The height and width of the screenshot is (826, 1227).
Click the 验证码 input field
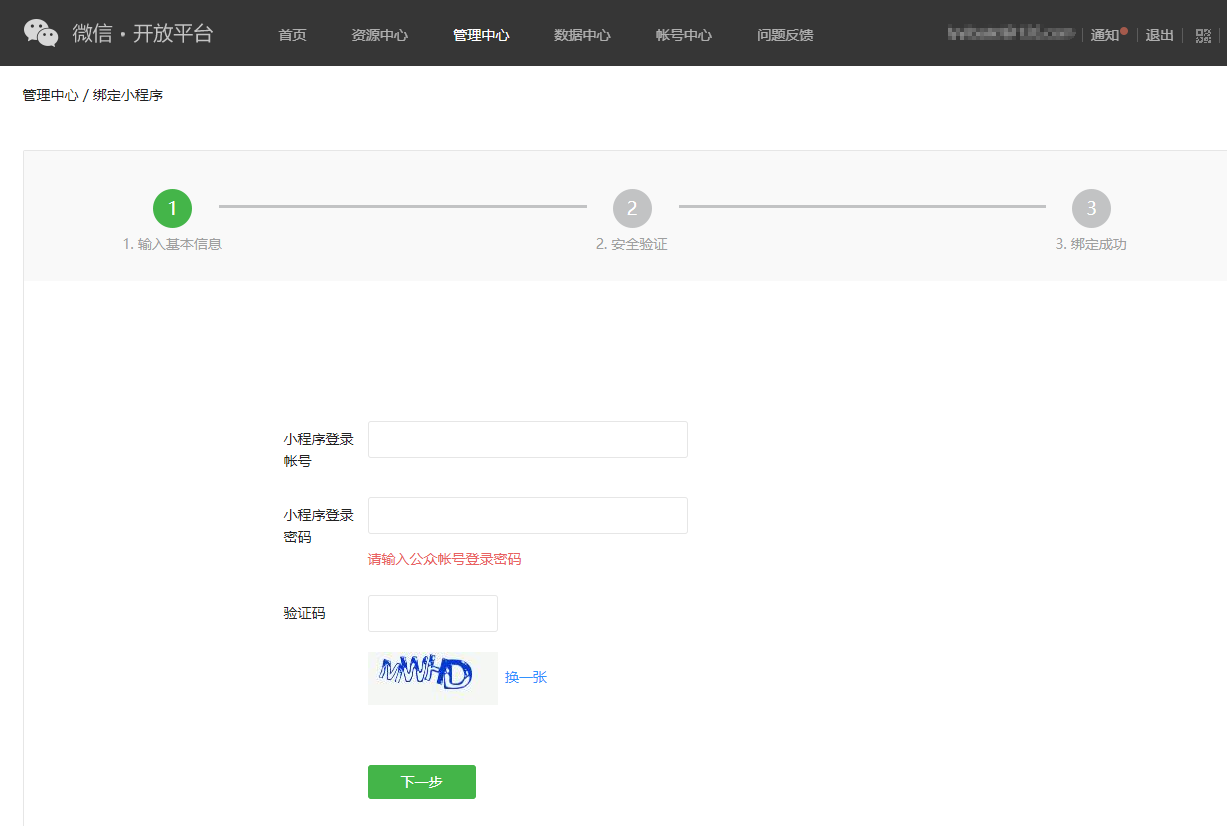(x=432, y=613)
